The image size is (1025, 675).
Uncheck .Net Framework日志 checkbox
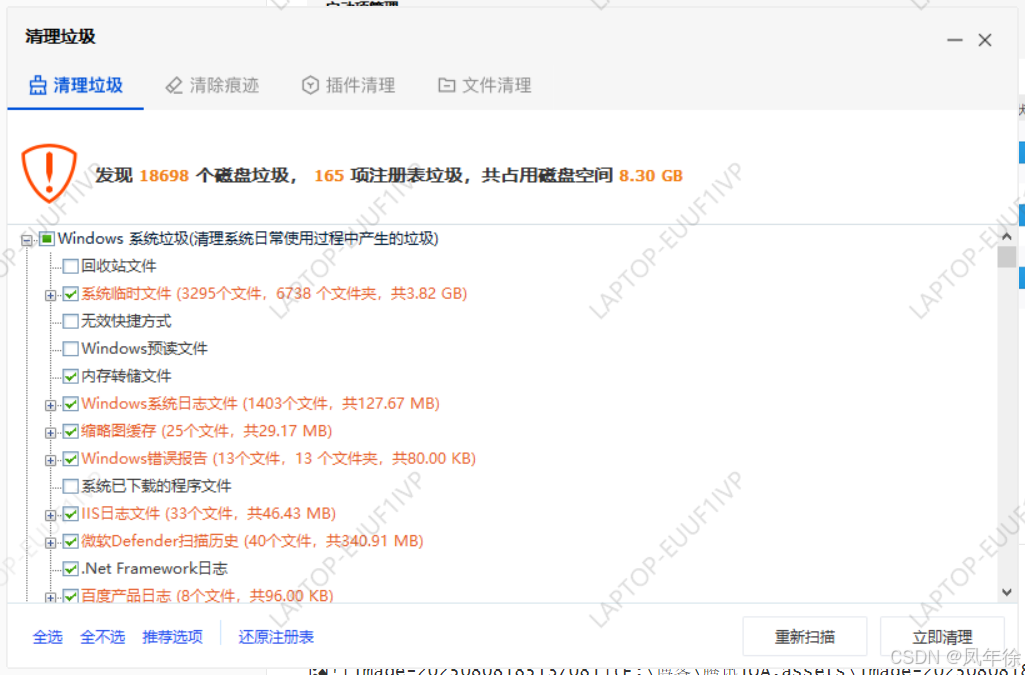pos(71,569)
